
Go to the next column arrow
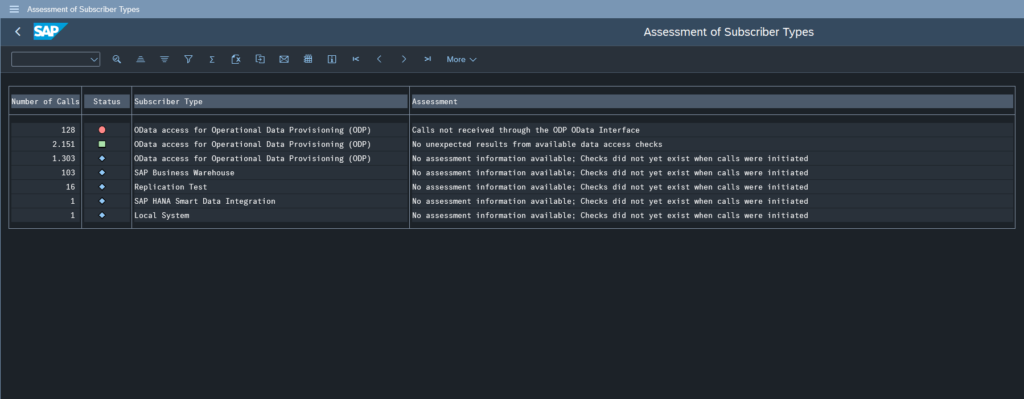[x=404, y=59]
